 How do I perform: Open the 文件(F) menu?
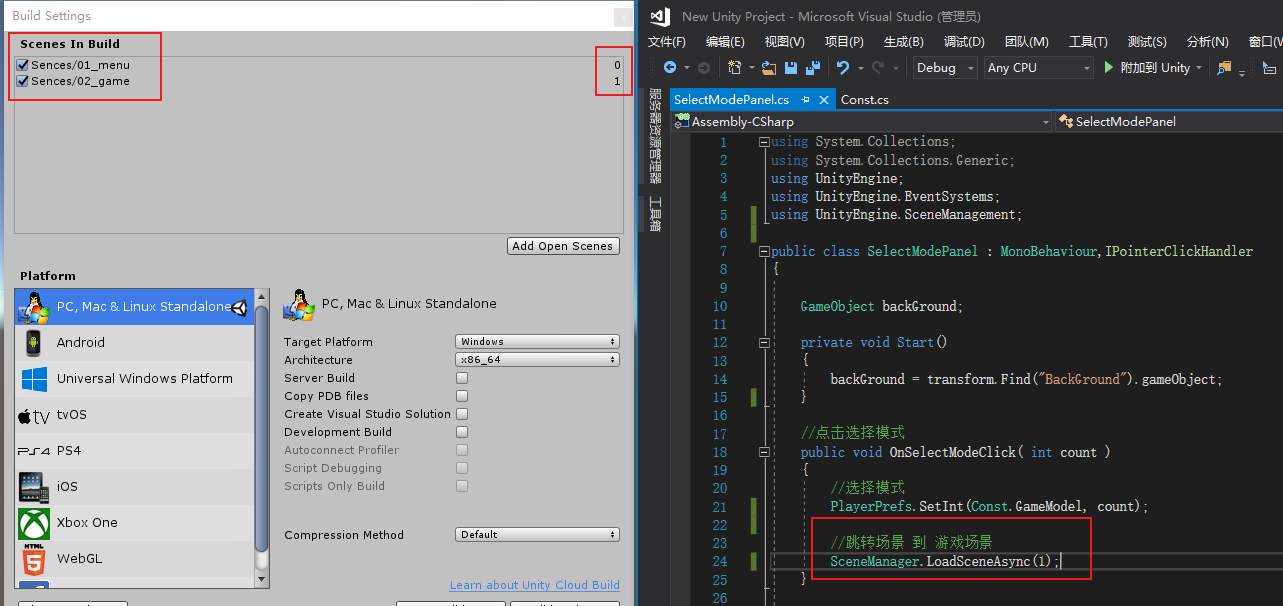(x=667, y=42)
